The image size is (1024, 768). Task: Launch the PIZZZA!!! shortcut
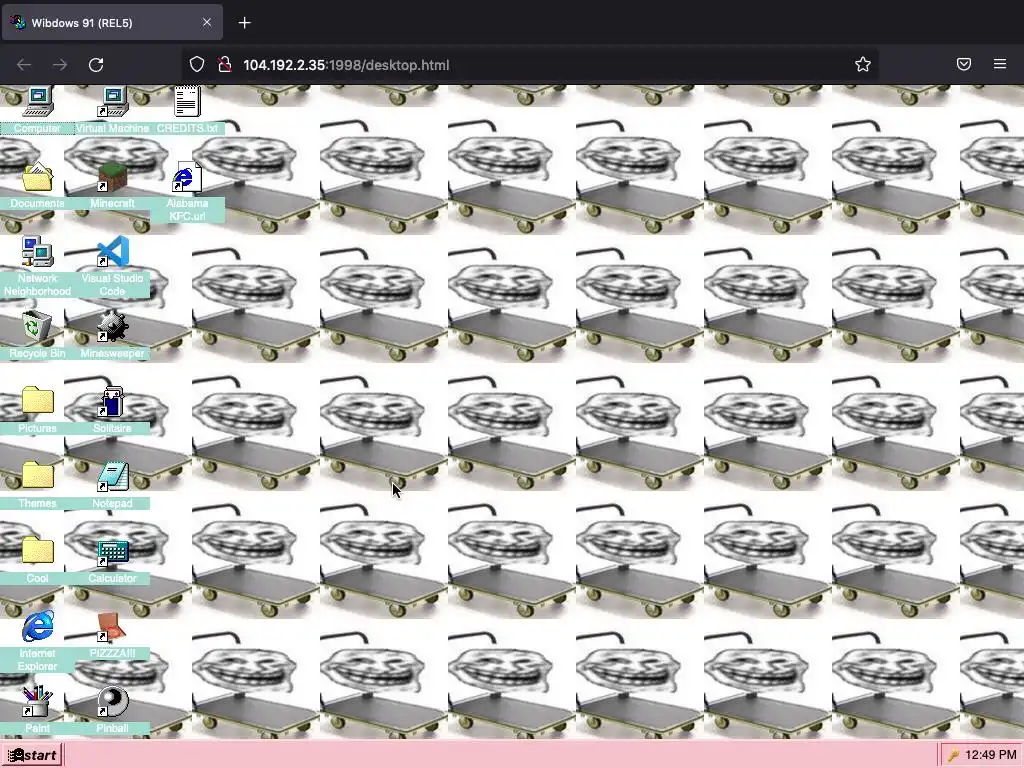112,628
